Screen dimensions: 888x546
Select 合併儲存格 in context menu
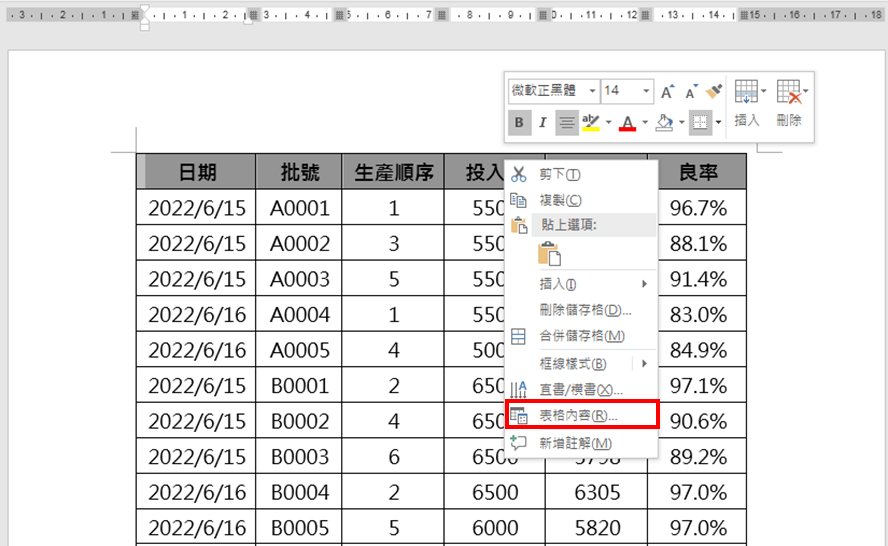click(582, 336)
